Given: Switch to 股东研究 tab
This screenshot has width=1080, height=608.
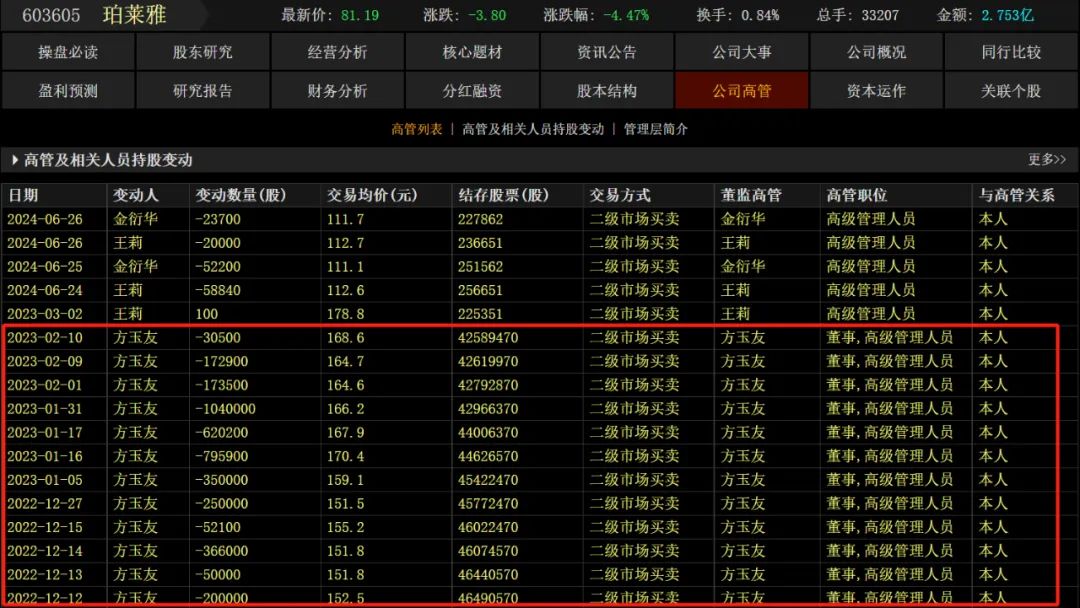Looking at the screenshot, I should pos(202,52).
